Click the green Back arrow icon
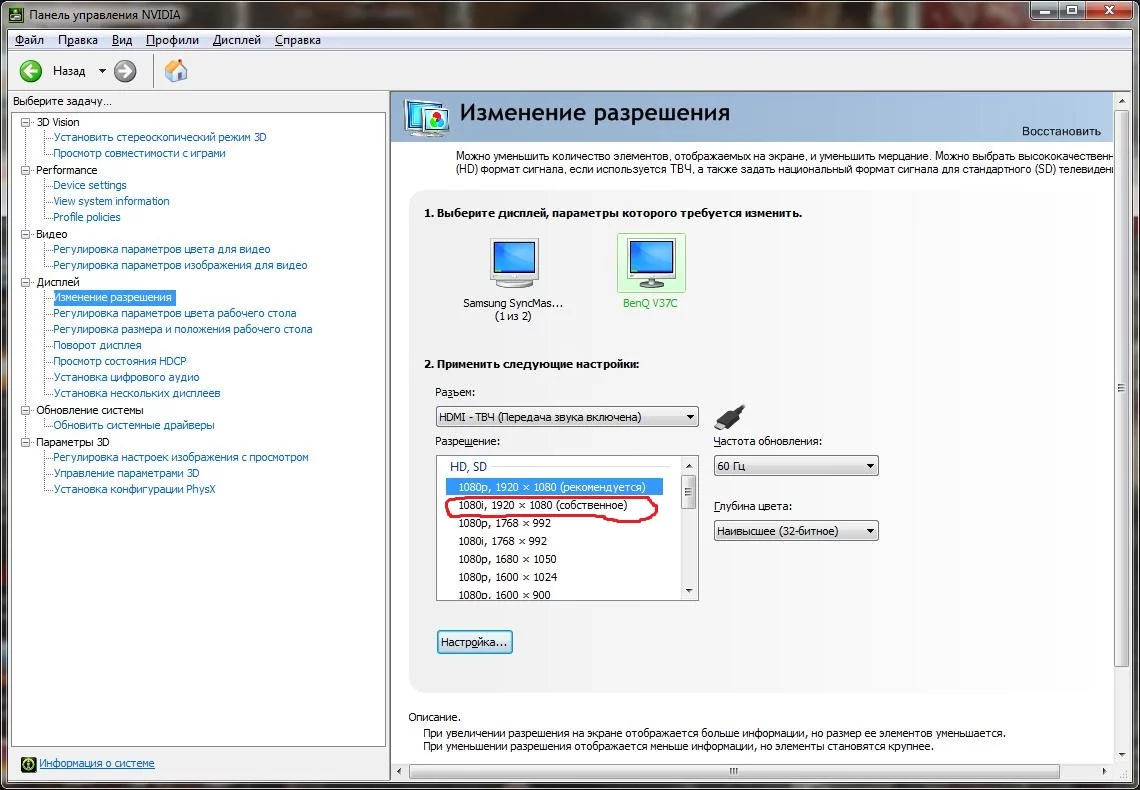Viewport: 1140px width, 790px height. (x=31, y=70)
